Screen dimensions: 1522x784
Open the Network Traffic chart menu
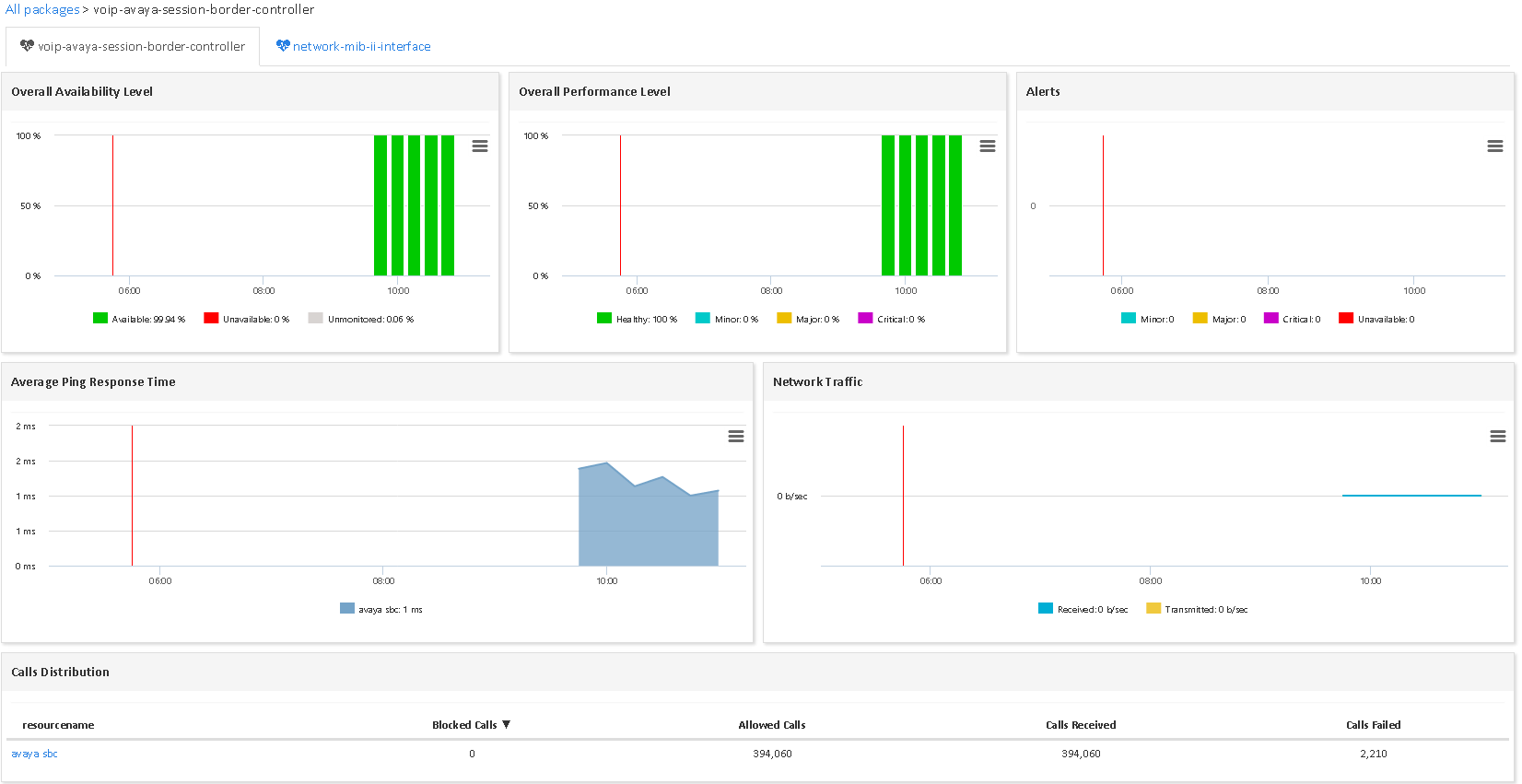tap(1497, 437)
